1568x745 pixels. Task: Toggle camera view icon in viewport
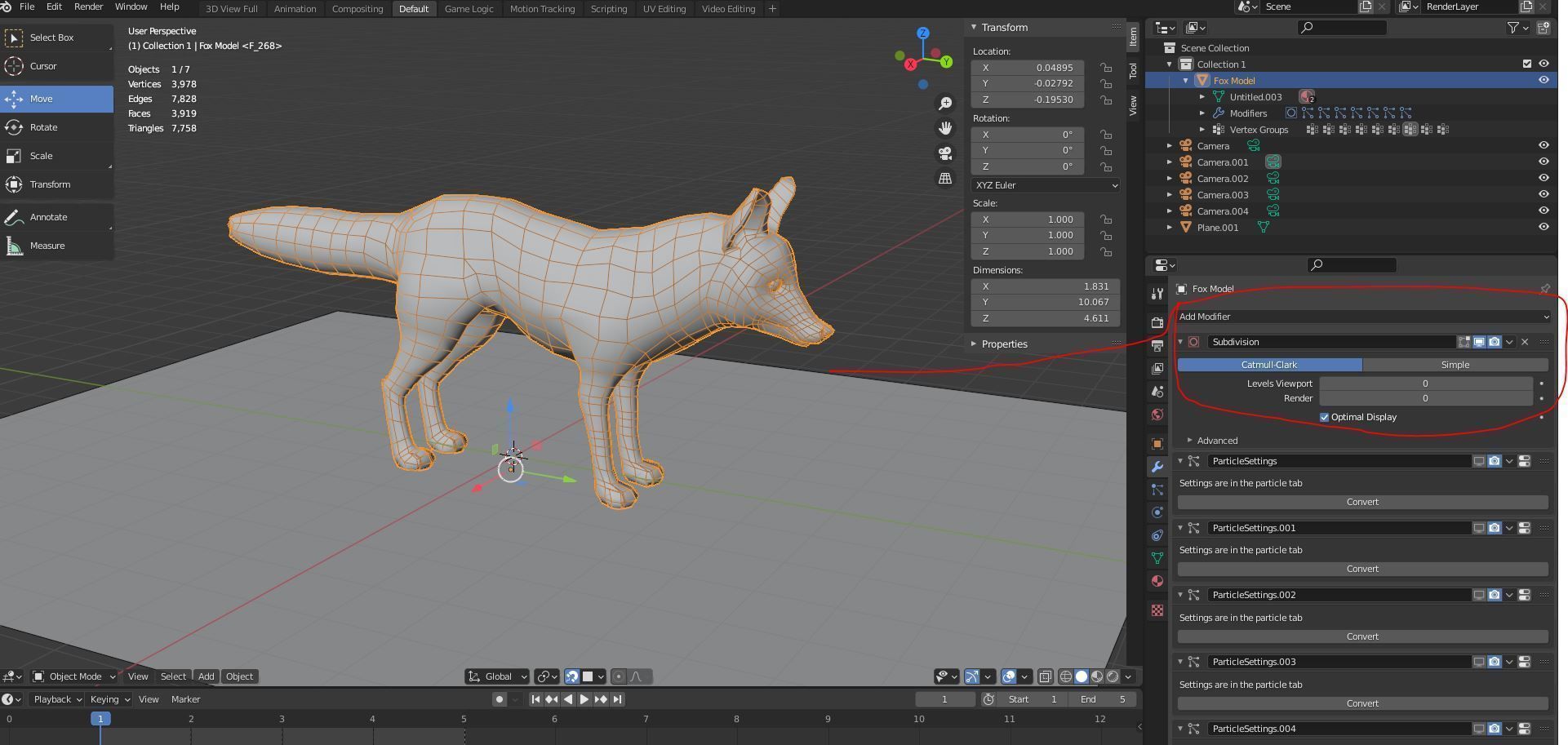(x=945, y=153)
